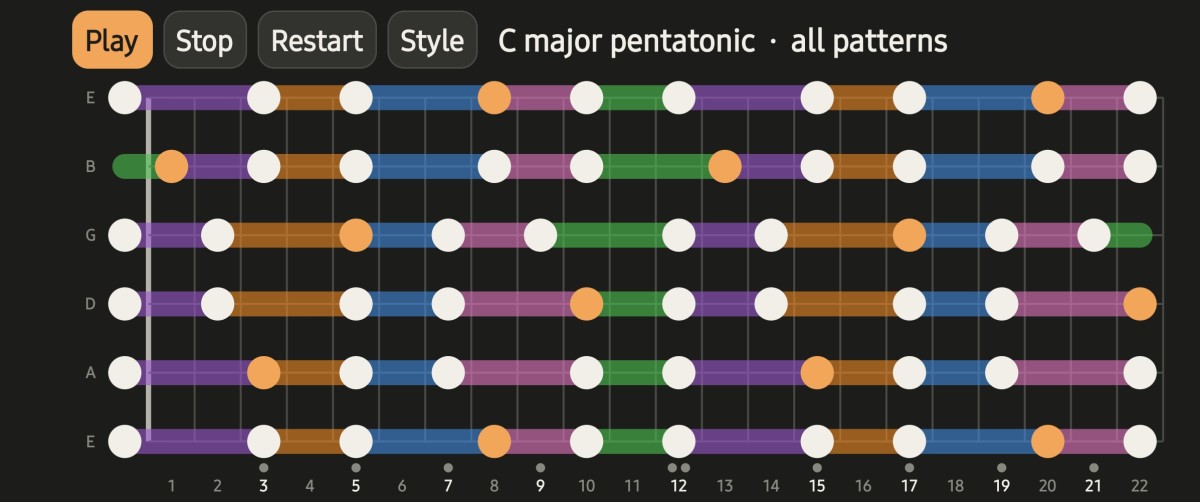Select the orange root note at A string fret 15

[x=817, y=372]
